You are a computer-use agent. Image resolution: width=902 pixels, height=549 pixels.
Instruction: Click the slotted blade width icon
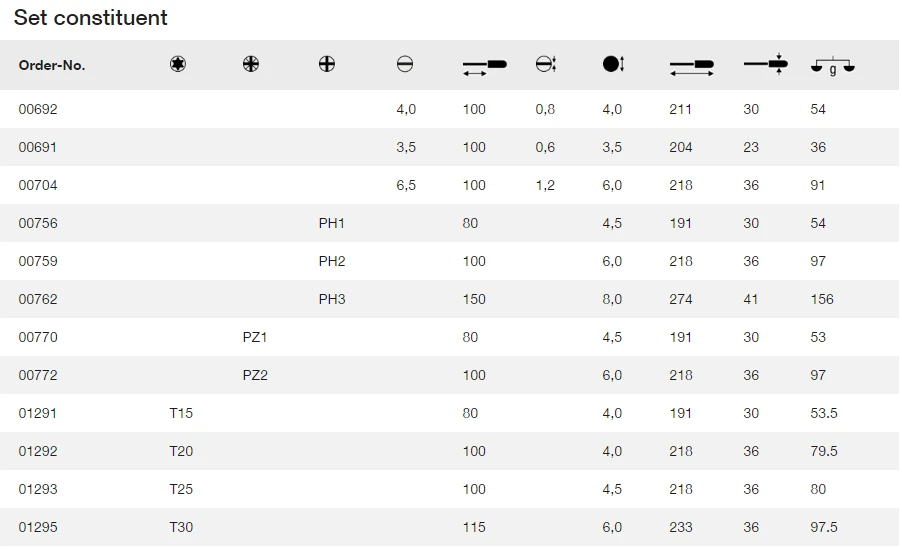click(x=405, y=65)
